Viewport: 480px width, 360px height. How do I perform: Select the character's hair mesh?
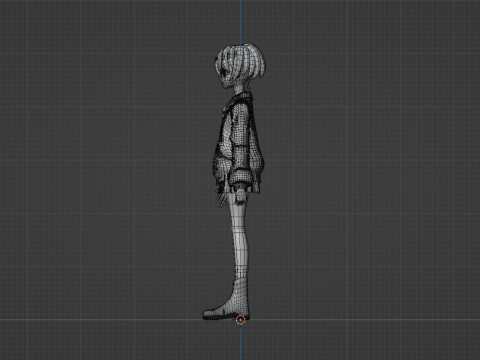241,61
